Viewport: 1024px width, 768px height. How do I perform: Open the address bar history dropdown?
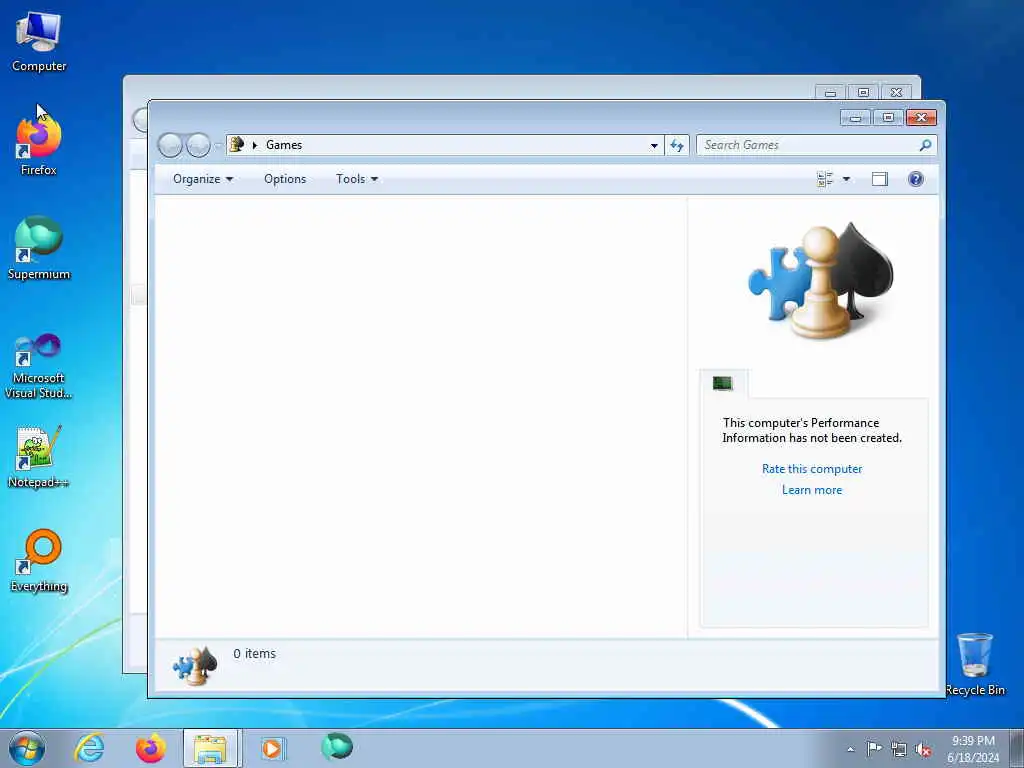click(654, 146)
